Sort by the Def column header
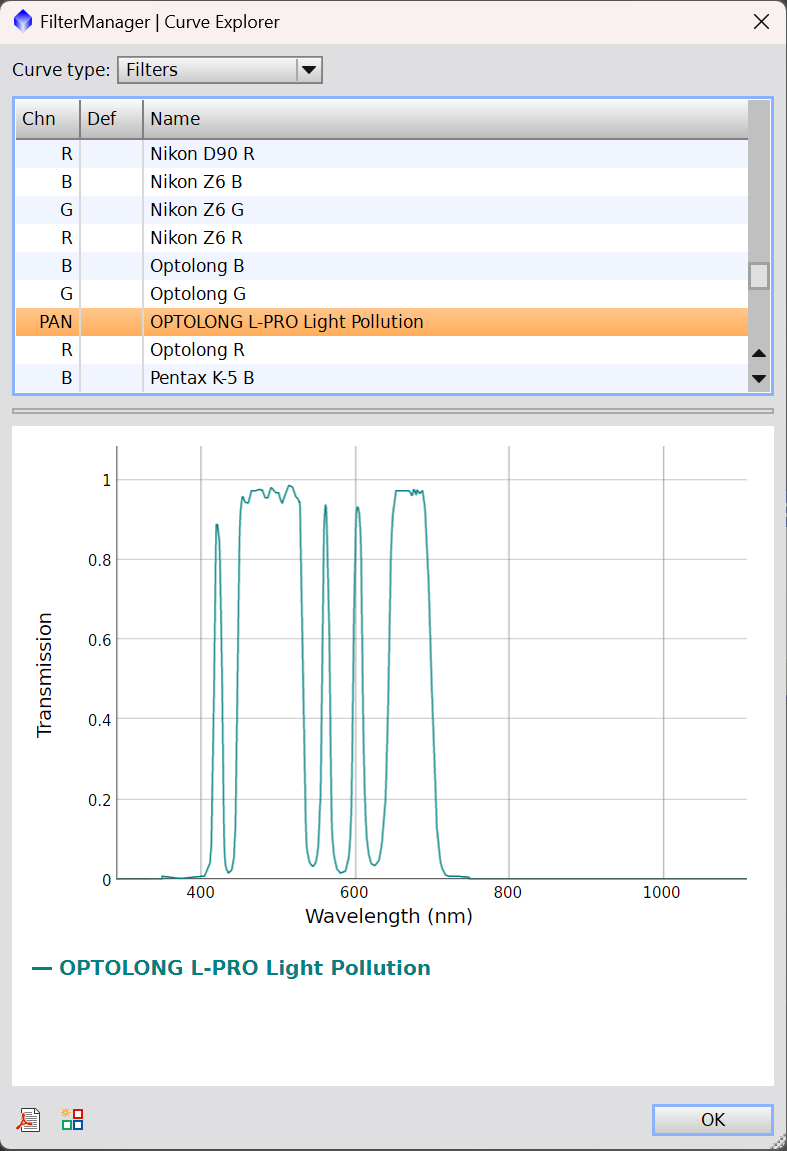This screenshot has width=787, height=1151. click(x=112, y=119)
